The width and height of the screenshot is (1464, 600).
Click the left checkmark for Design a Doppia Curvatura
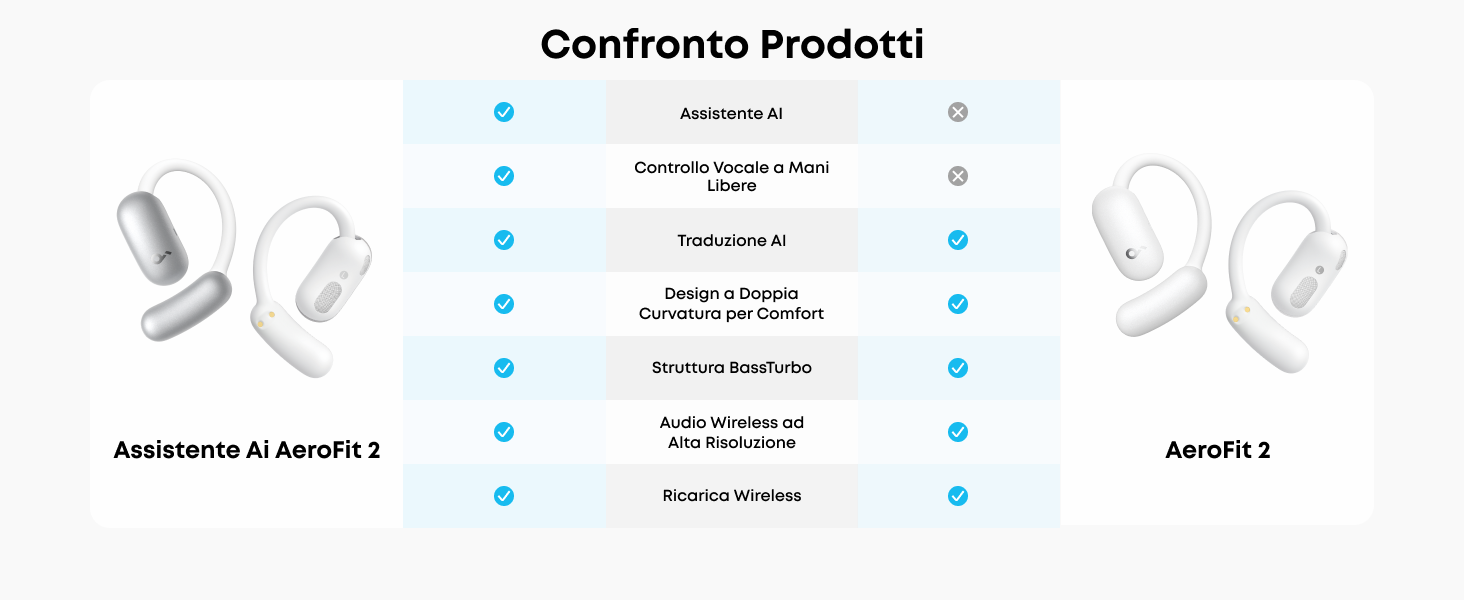(x=504, y=304)
